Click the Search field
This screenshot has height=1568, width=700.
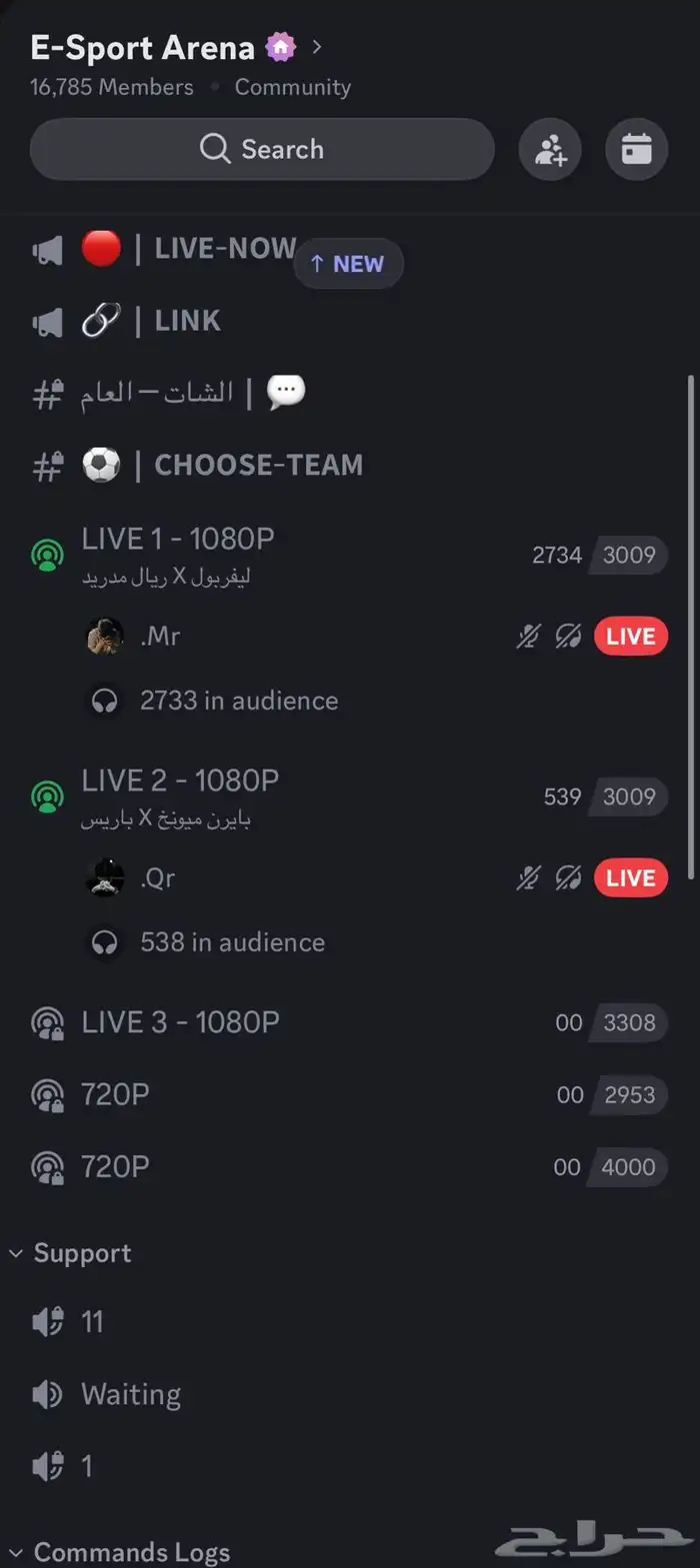pos(262,150)
